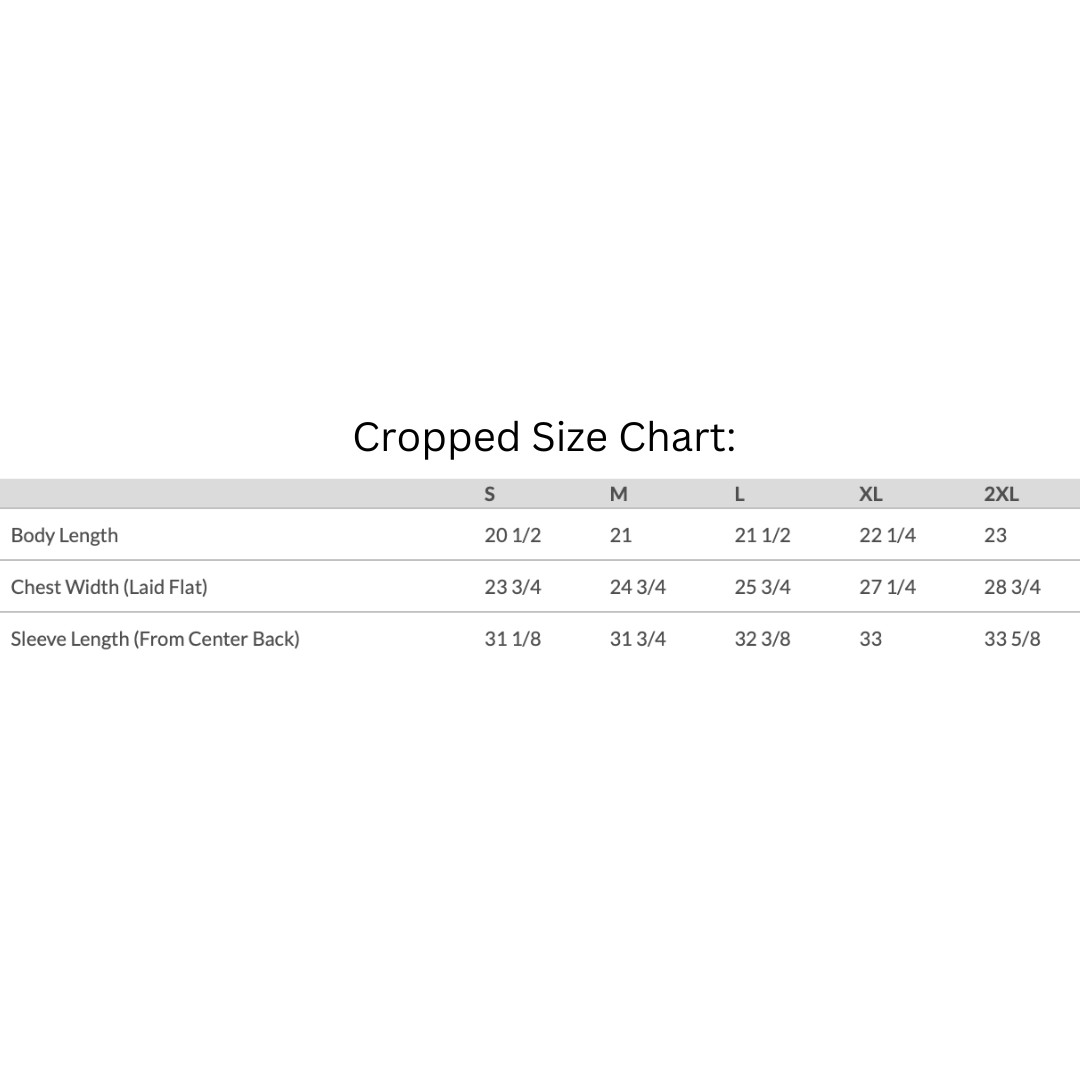Select the 32 3/8 sleeve length value
Viewport: 1080px width, 1080px height.
point(762,639)
